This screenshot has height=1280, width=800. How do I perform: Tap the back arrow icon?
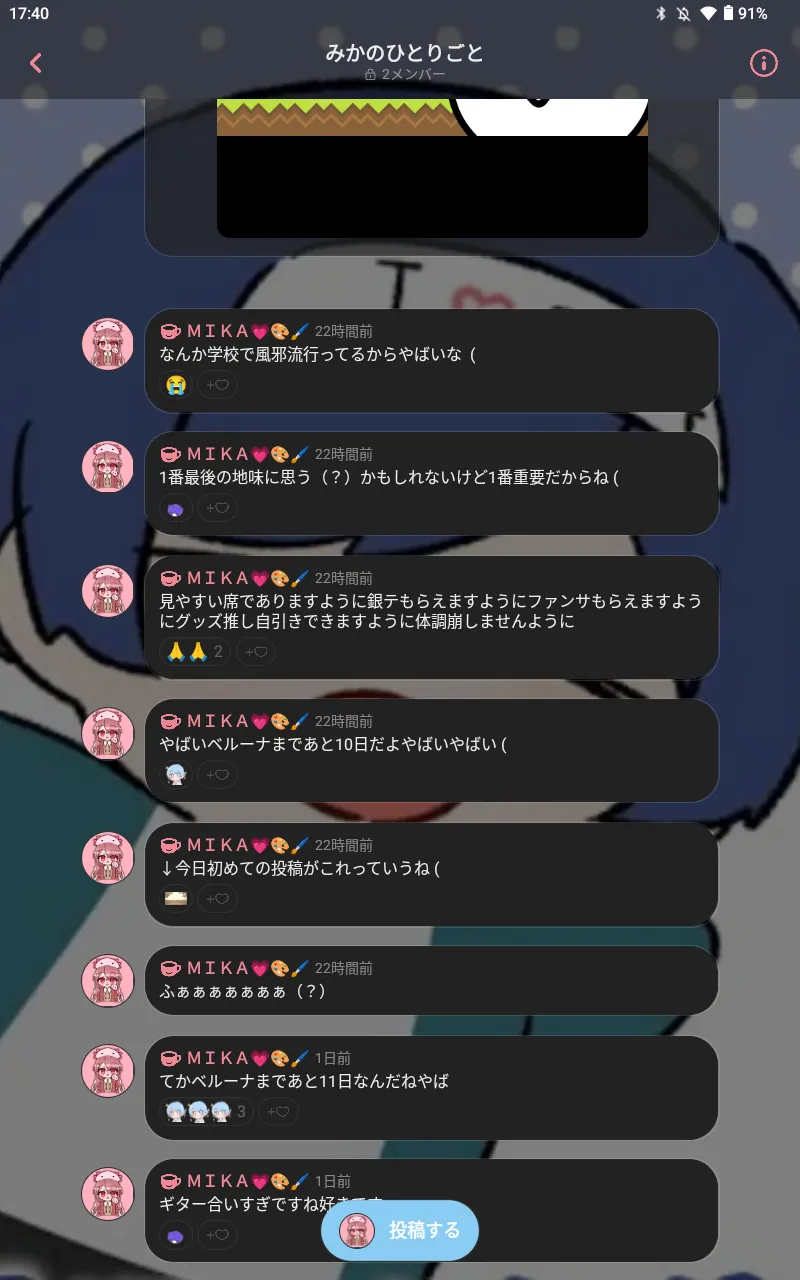[x=36, y=63]
